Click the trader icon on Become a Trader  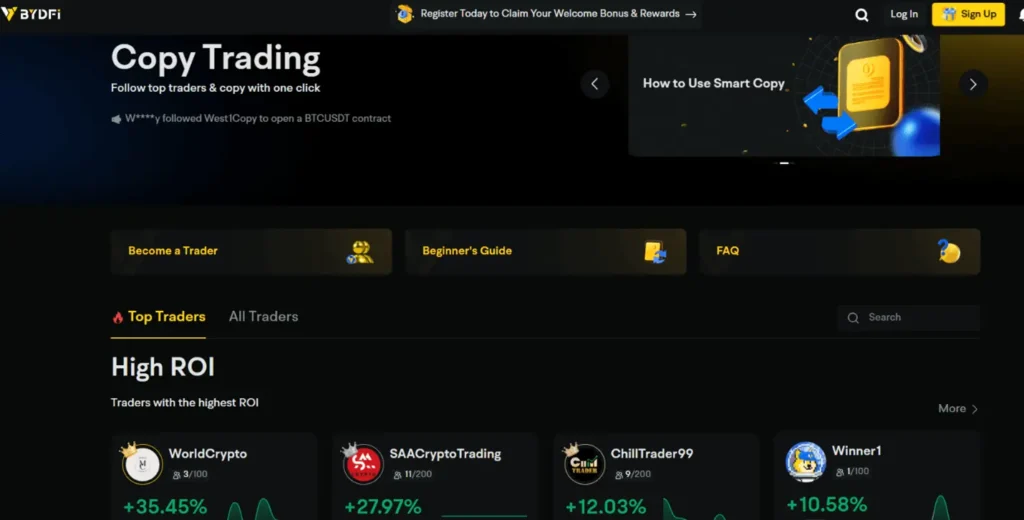click(360, 252)
